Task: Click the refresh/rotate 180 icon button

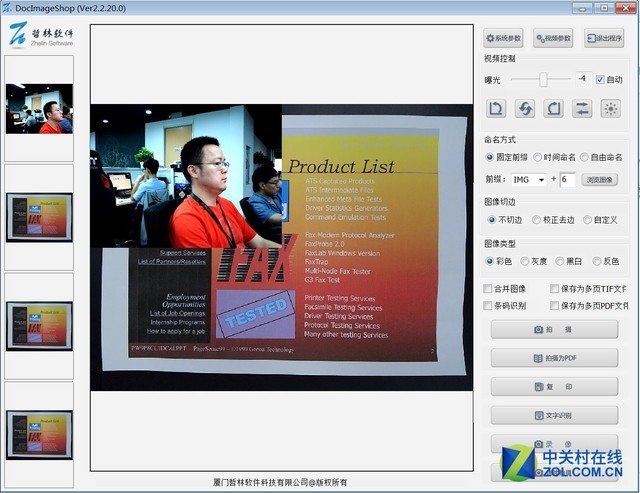Action: click(524, 108)
